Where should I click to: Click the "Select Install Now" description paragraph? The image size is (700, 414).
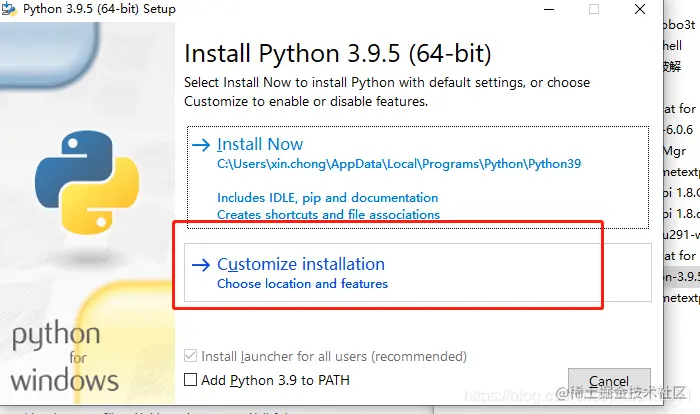(387, 92)
